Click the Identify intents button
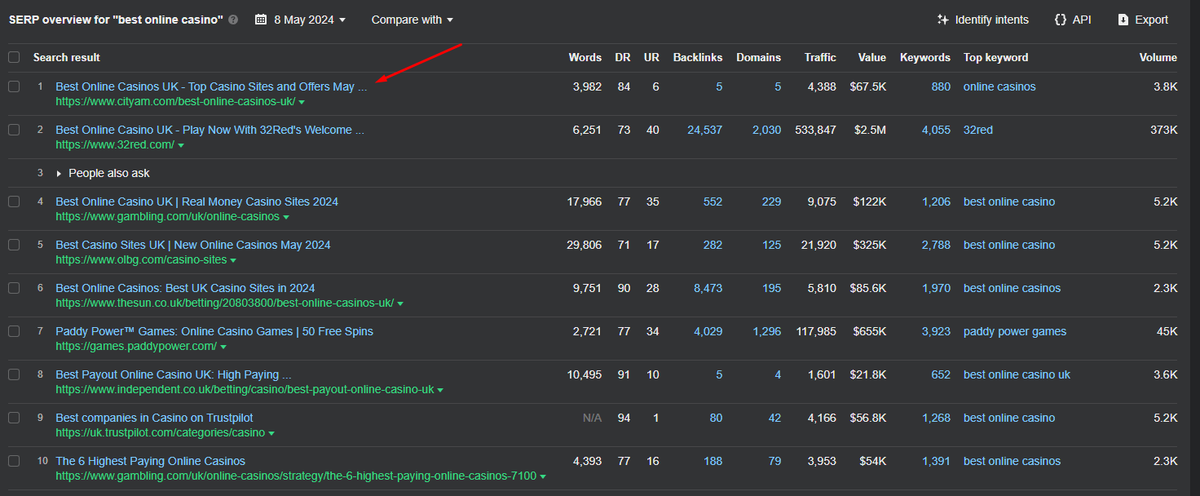 (x=982, y=20)
